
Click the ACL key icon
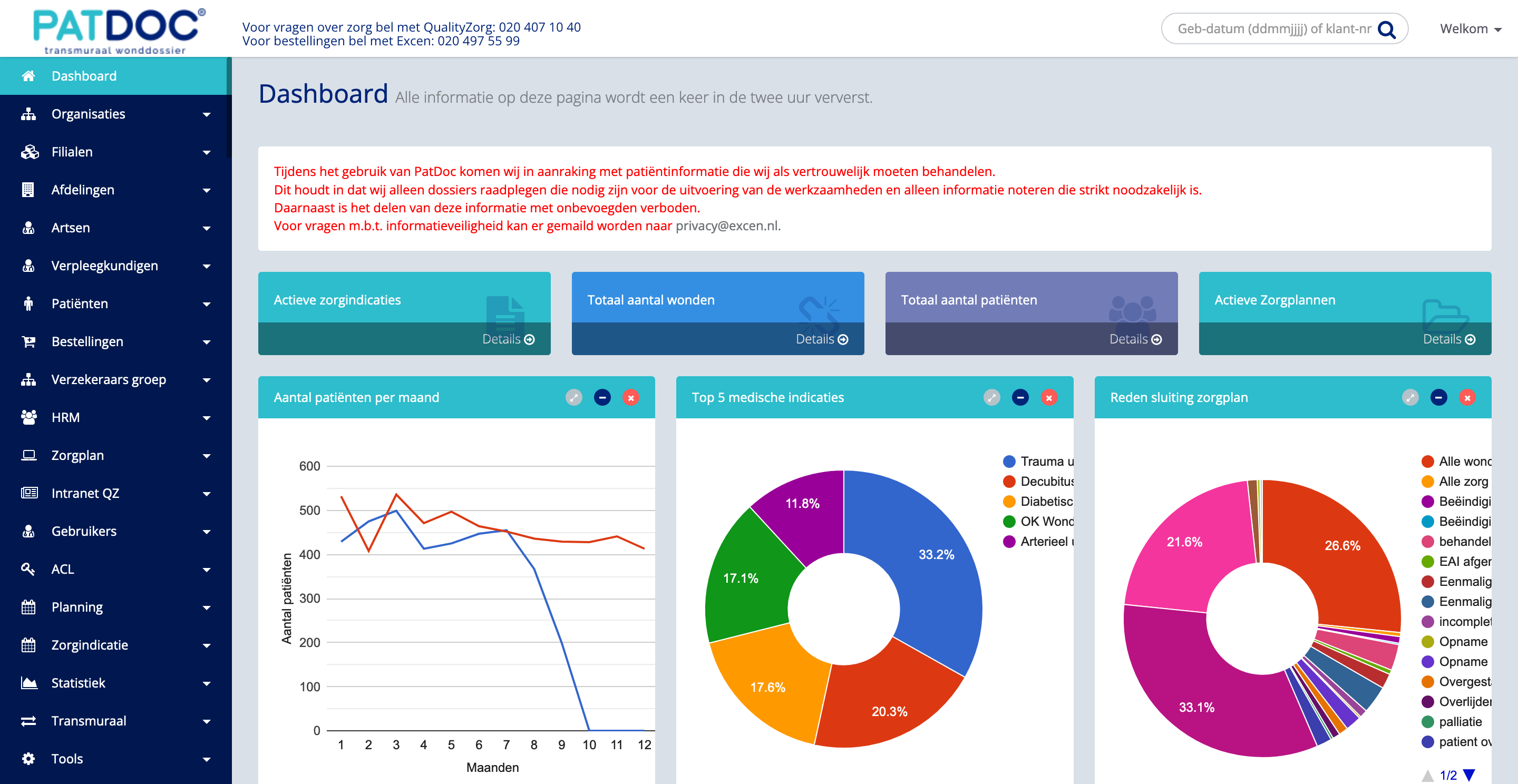(x=28, y=569)
